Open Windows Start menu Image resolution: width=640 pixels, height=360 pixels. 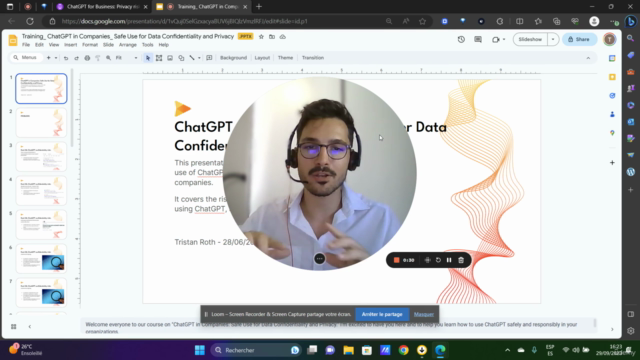(200, 350)
